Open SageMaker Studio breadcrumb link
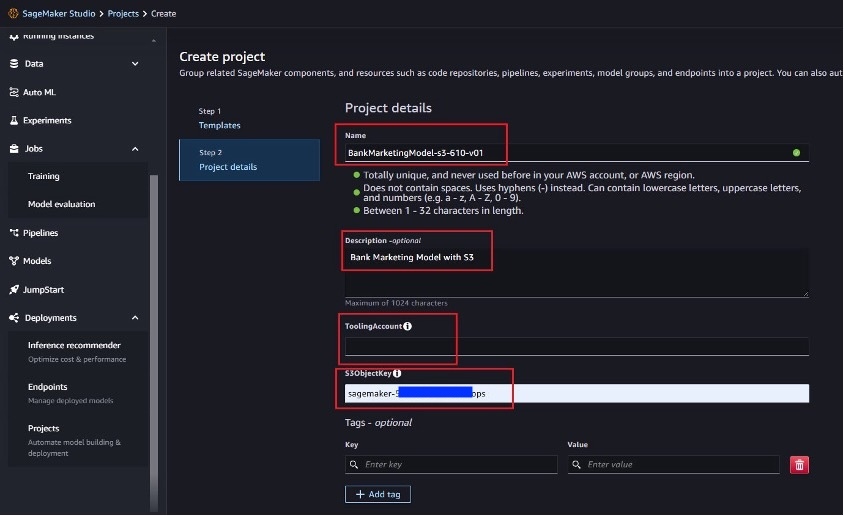 pyautogui.click(x=59, y=13)
